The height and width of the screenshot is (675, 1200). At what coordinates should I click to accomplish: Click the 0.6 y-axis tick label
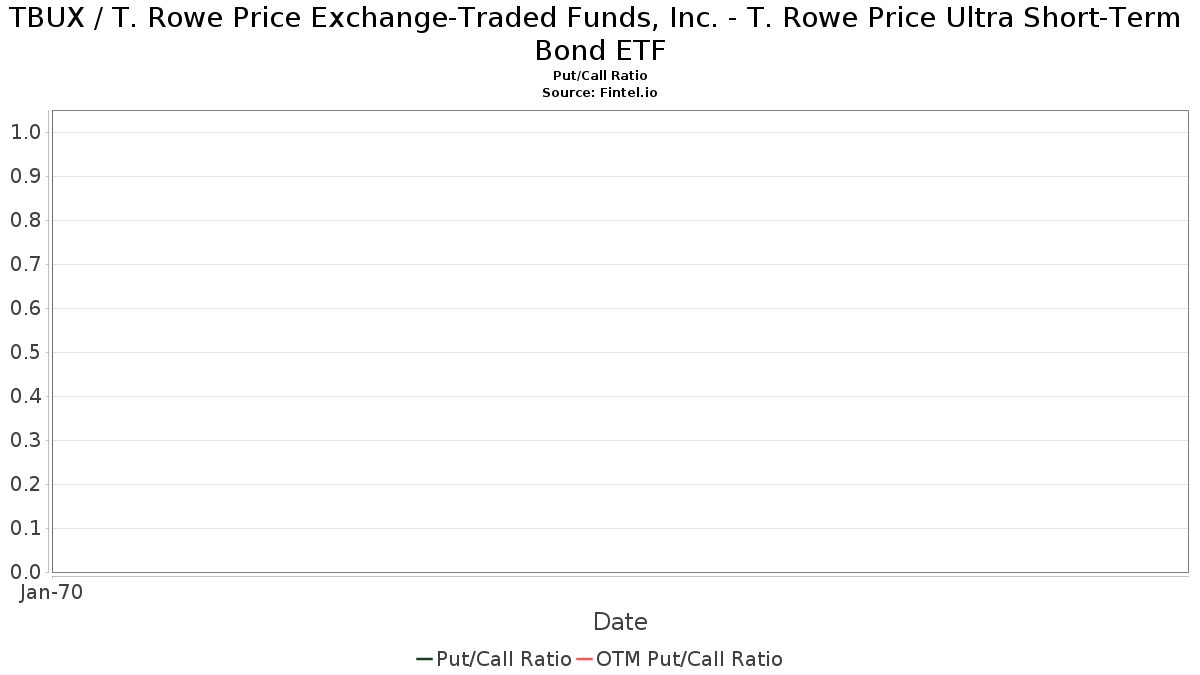(x=25, y=308)
